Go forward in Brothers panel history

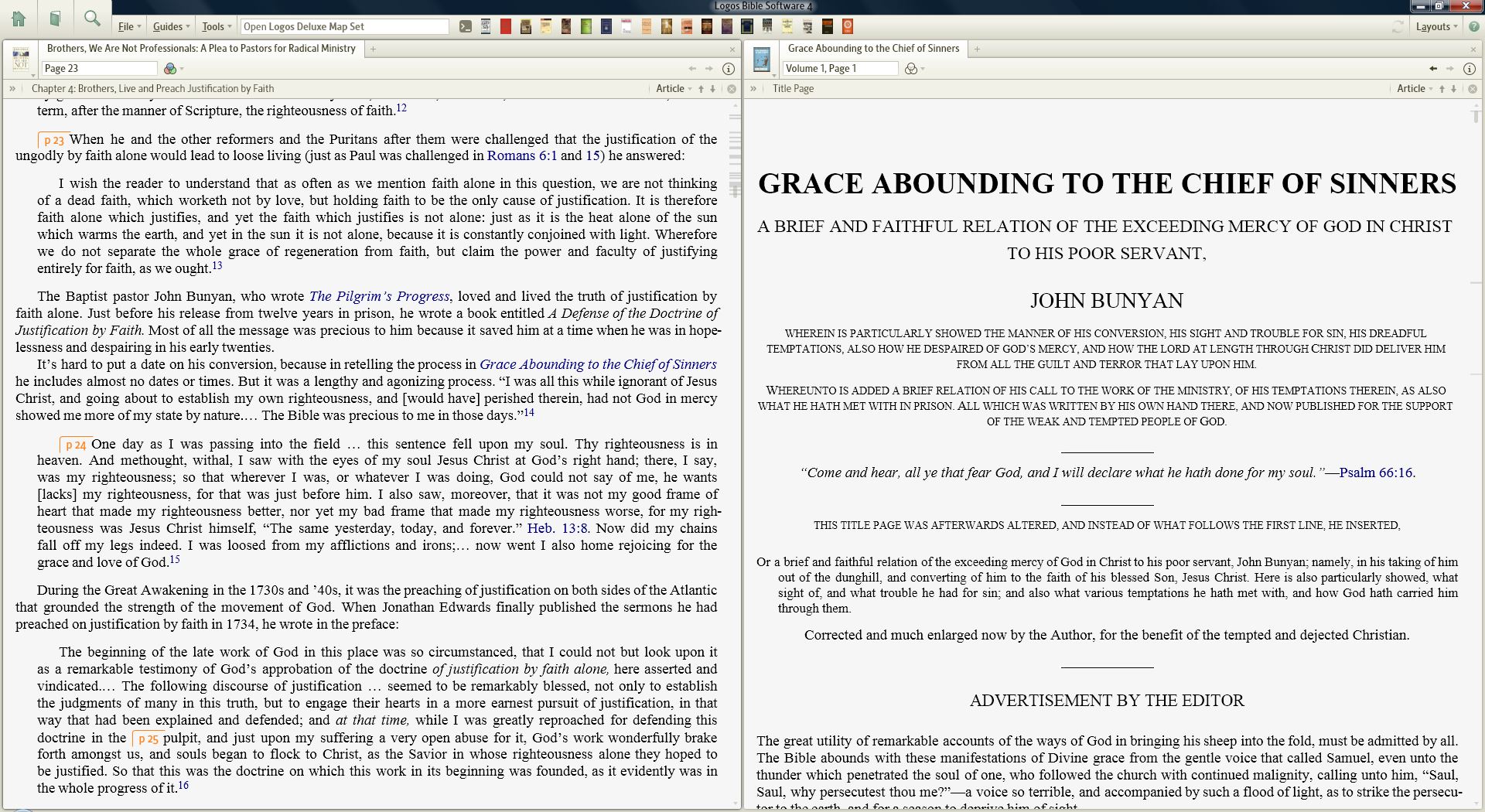[709, 68]
